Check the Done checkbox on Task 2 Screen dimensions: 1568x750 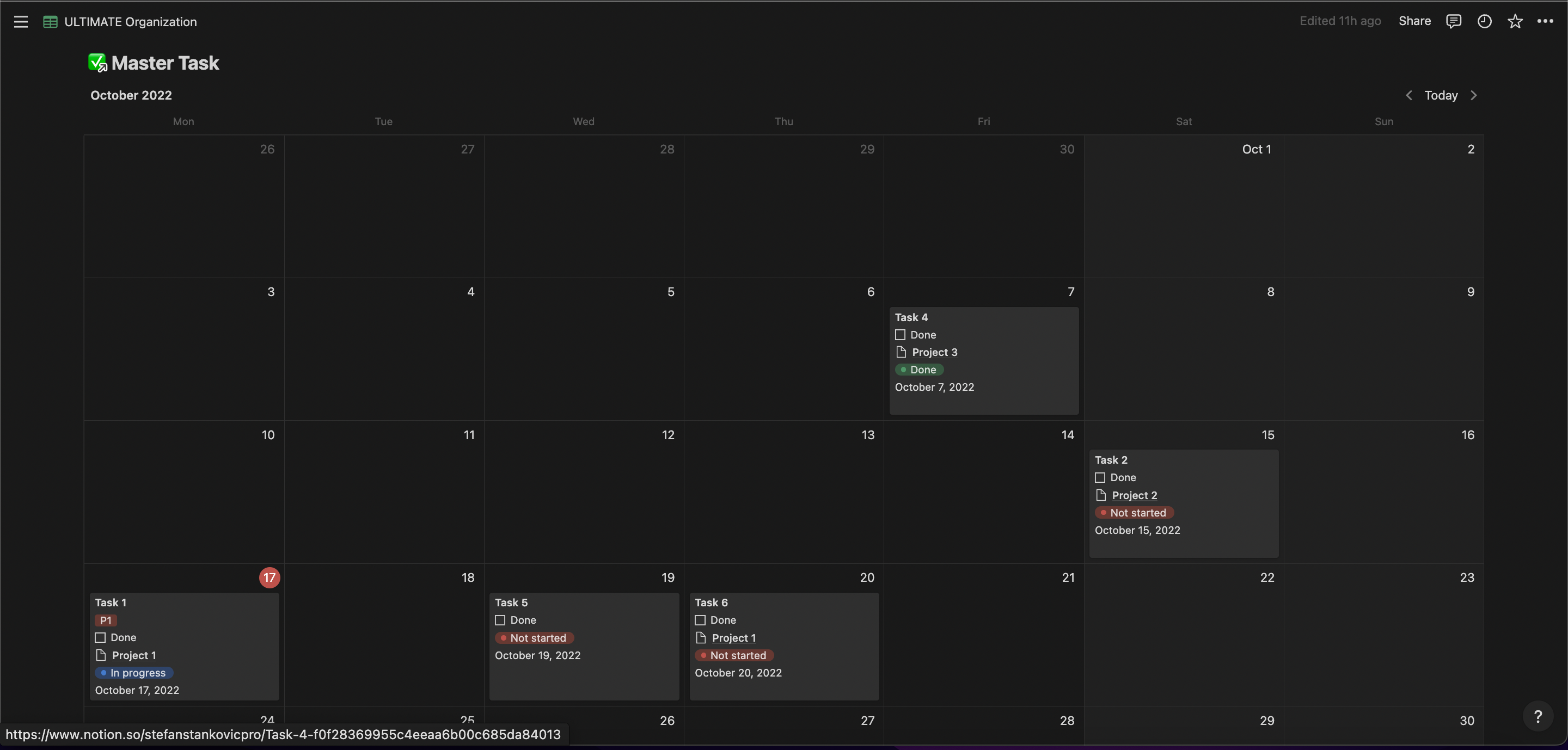(1100, 477)
